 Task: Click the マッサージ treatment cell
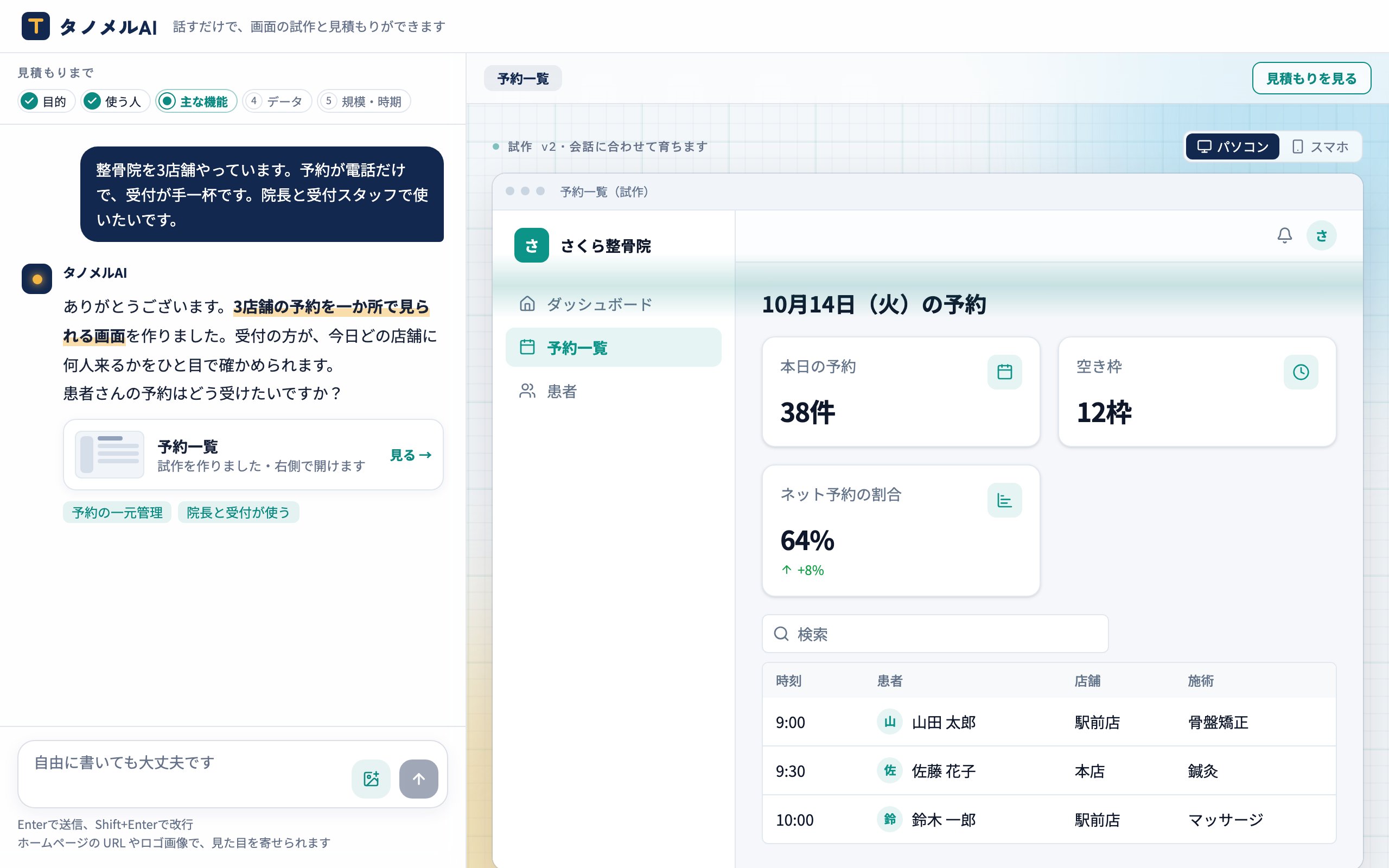pos(1225,820)
